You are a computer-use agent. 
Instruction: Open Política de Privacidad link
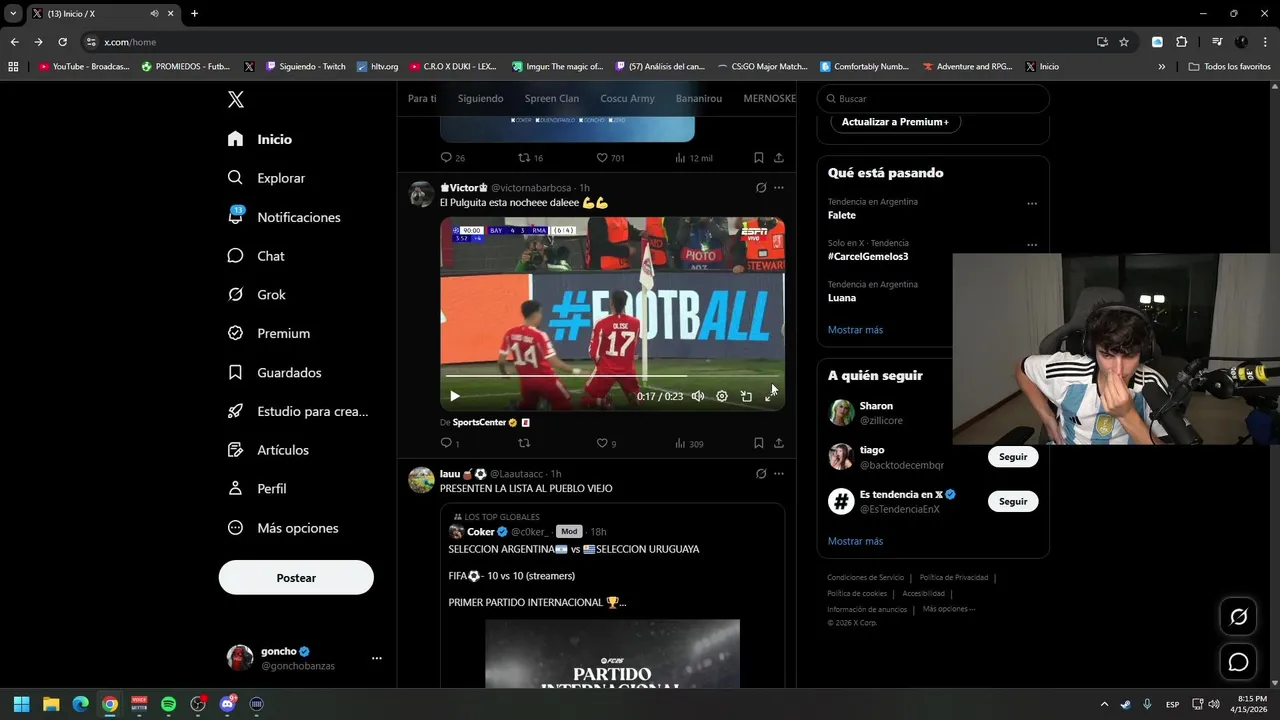pyautogui.click(x=953, y=578)
